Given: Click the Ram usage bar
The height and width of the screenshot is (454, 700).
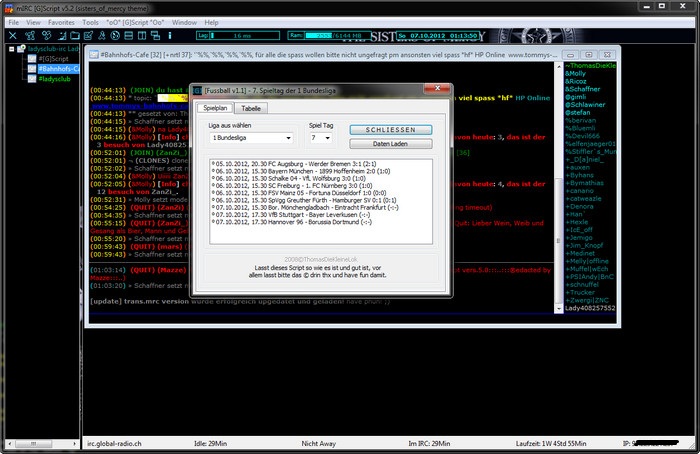Looking at the screenshot, I should (329, 35).
